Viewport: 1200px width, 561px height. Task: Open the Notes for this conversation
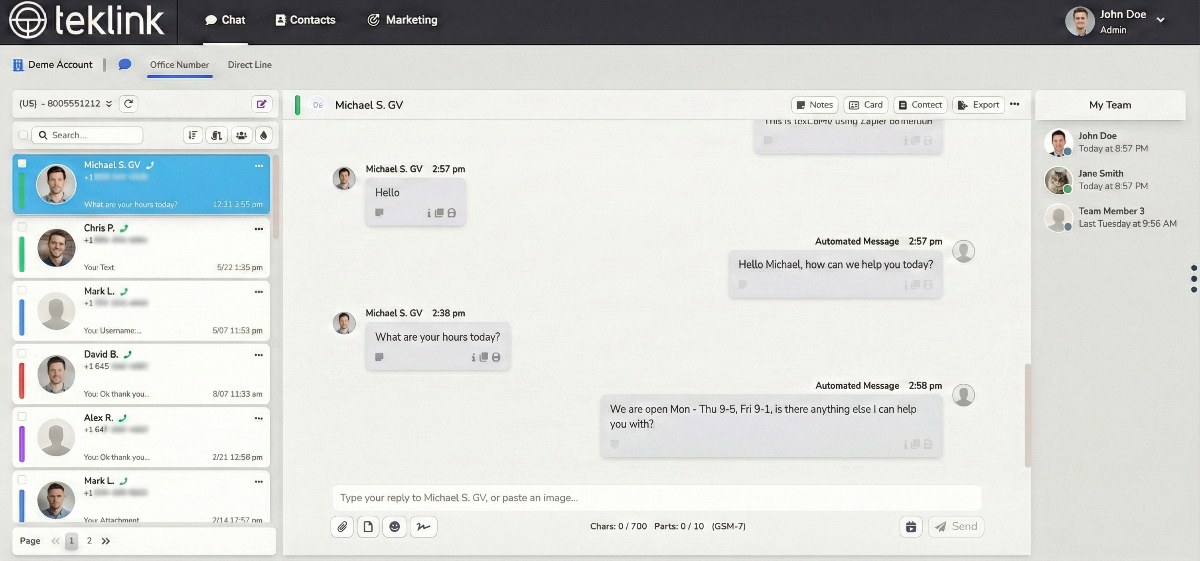pos(815,104)
